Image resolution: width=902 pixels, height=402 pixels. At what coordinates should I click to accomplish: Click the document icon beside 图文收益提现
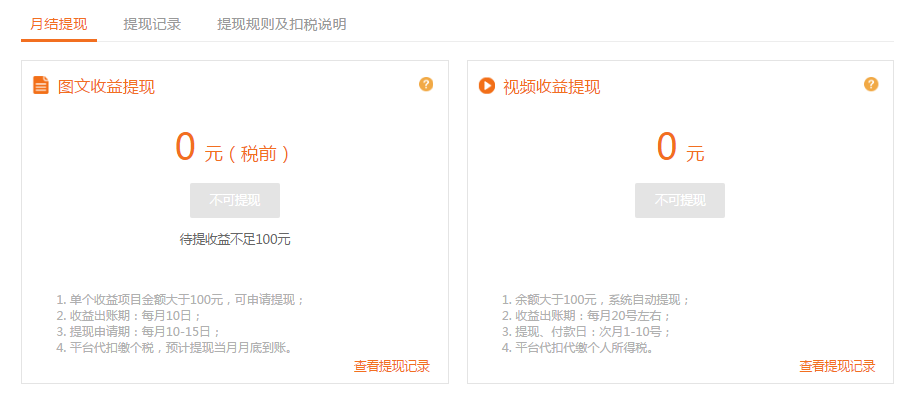coord(41,85)
